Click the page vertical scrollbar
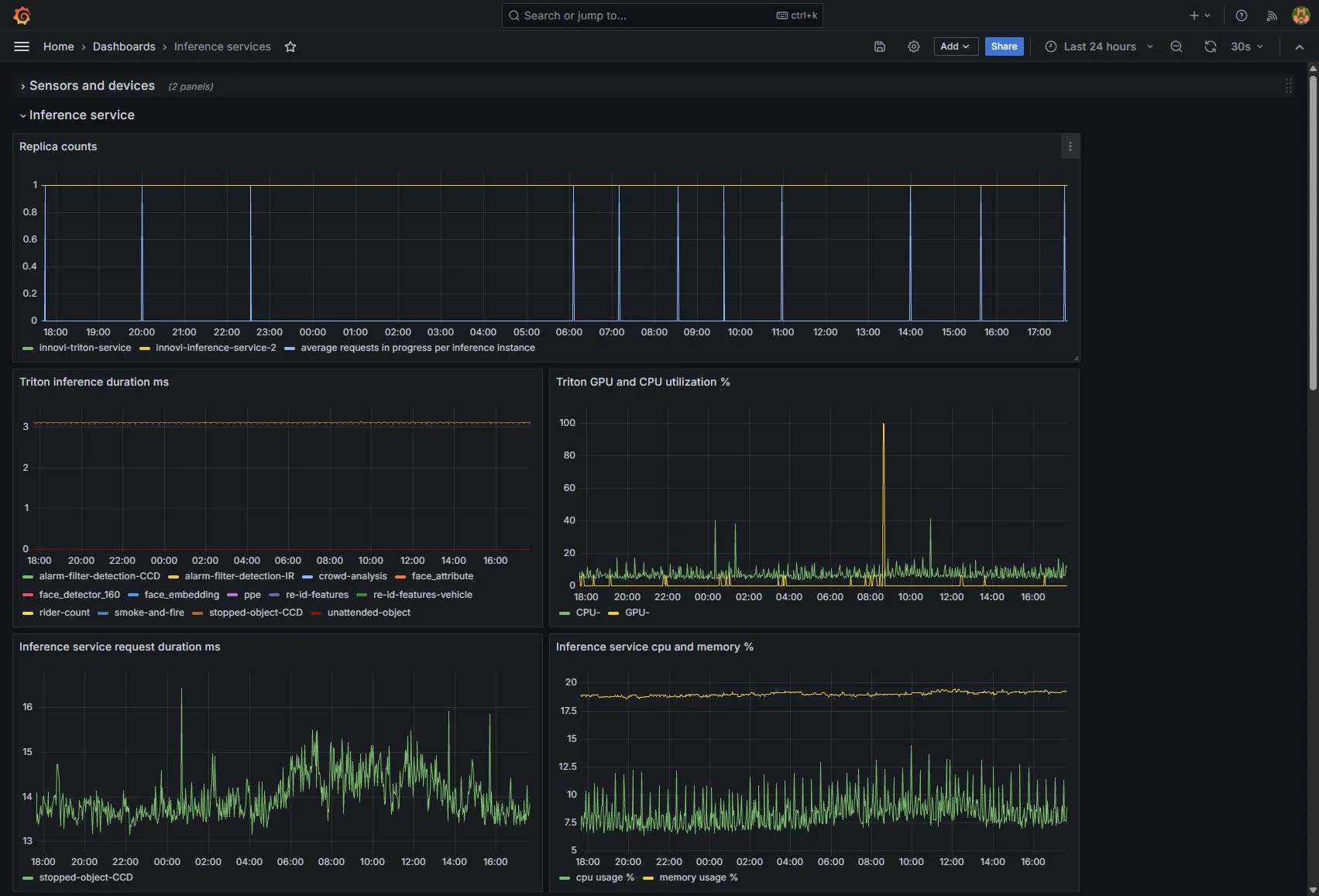Viewport: 1319px width, 896px height. coord(1313,232)
